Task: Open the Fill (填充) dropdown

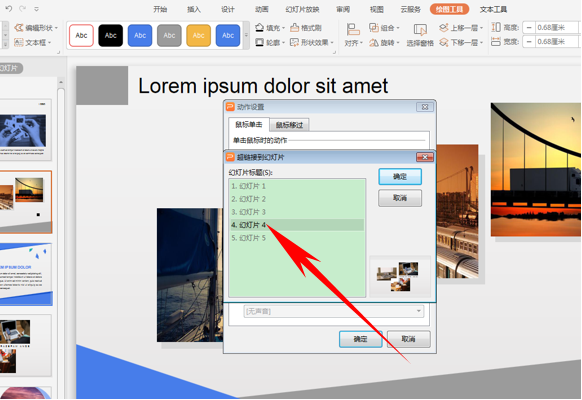Action: [270, 28]
